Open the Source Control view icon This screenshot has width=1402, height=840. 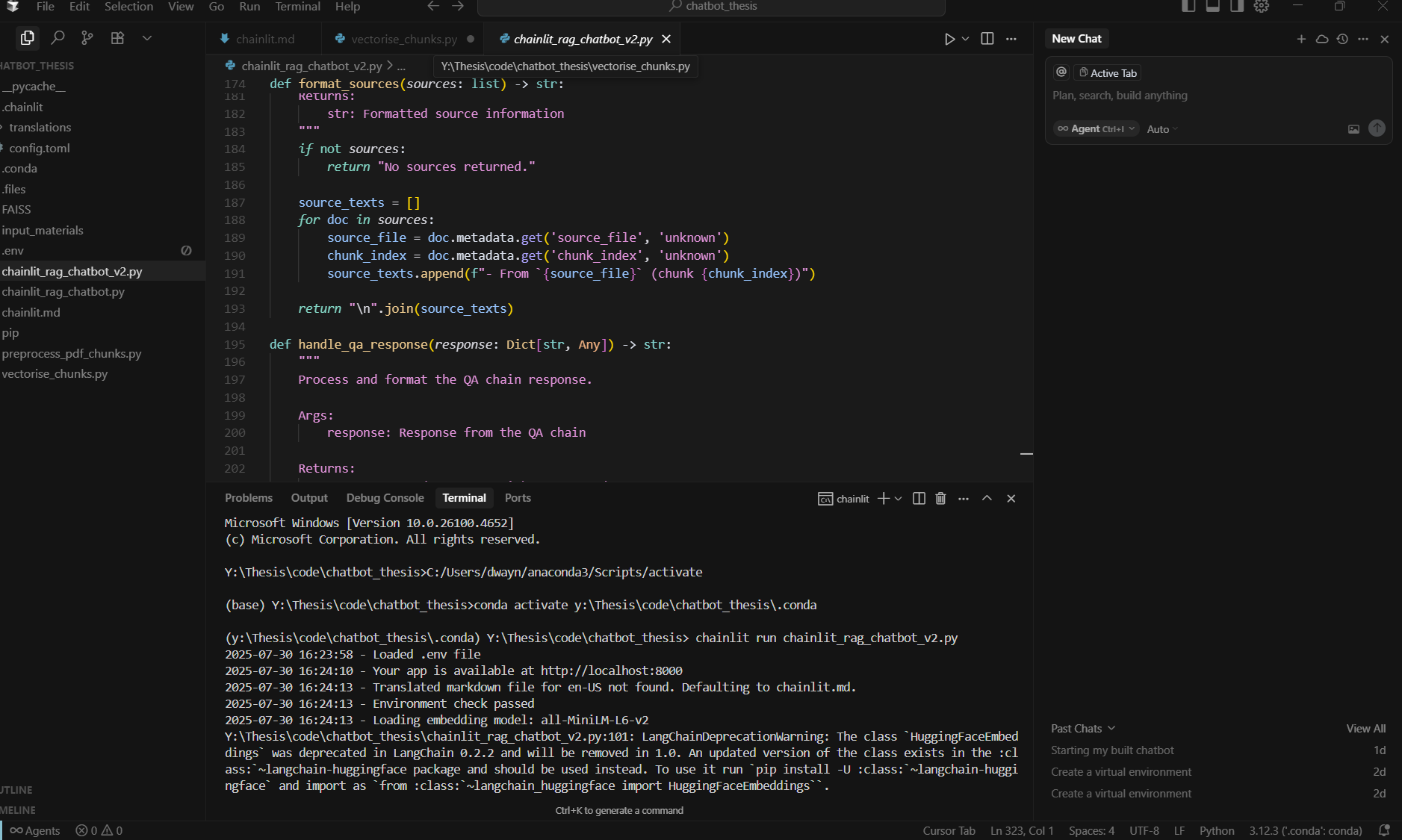pyautogui.click(x=87, y=38)
